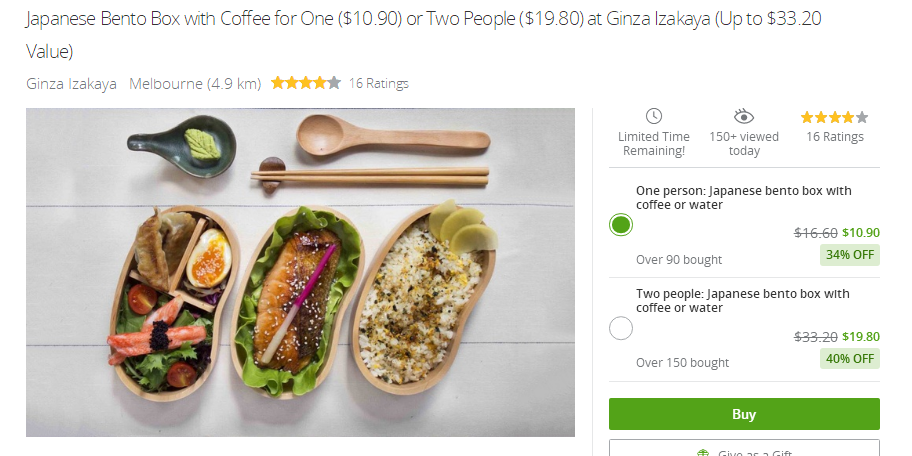Click 16 Ratings text in the right panel
Viewport: 912px width, 456px height.
click(x=834, y=137)
